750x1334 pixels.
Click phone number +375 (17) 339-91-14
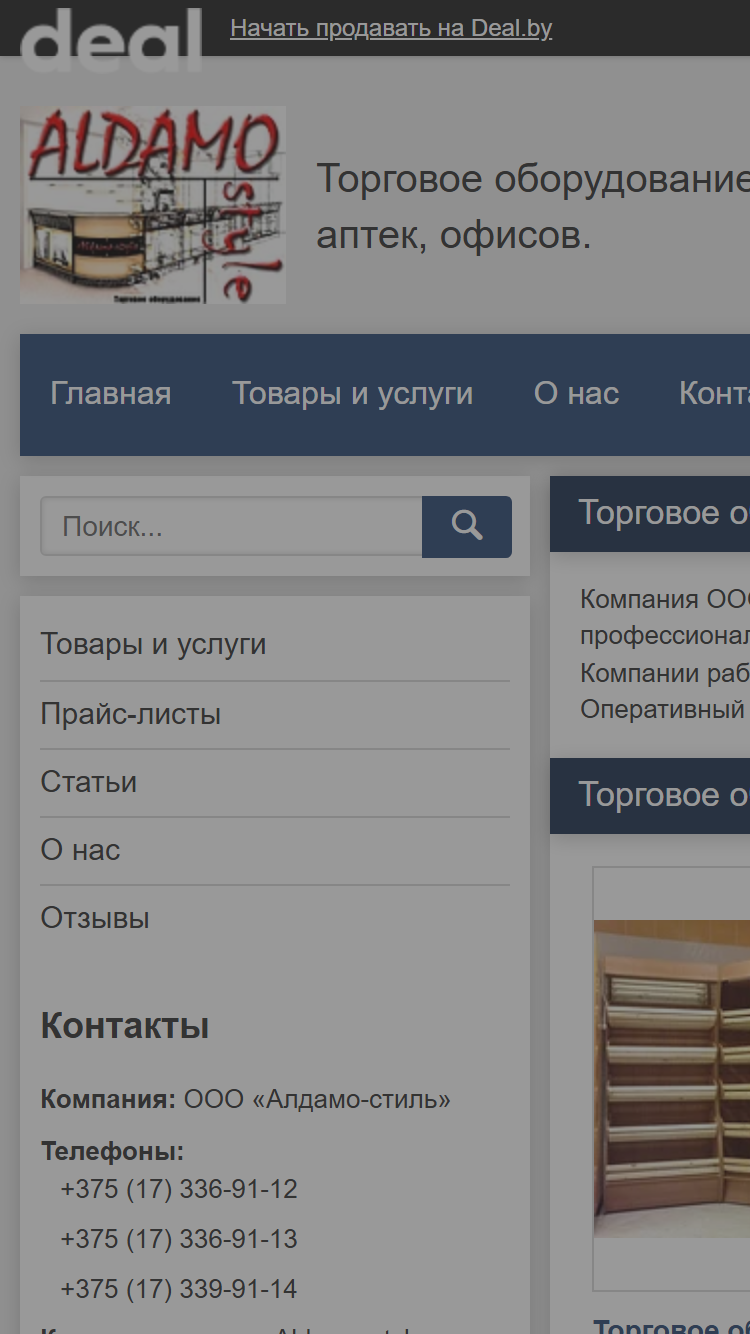coord(179,1289)
